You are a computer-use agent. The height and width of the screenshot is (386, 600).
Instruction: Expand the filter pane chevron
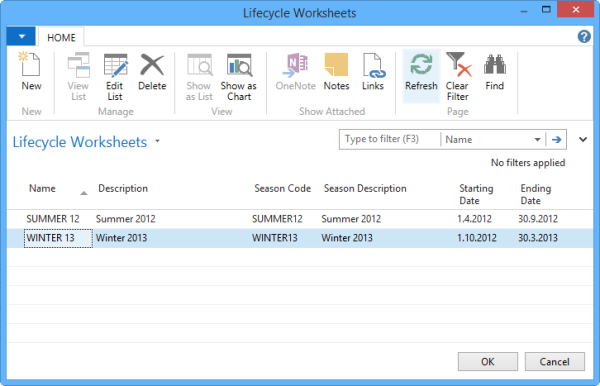pyautogui.click(x=583, y=139)
